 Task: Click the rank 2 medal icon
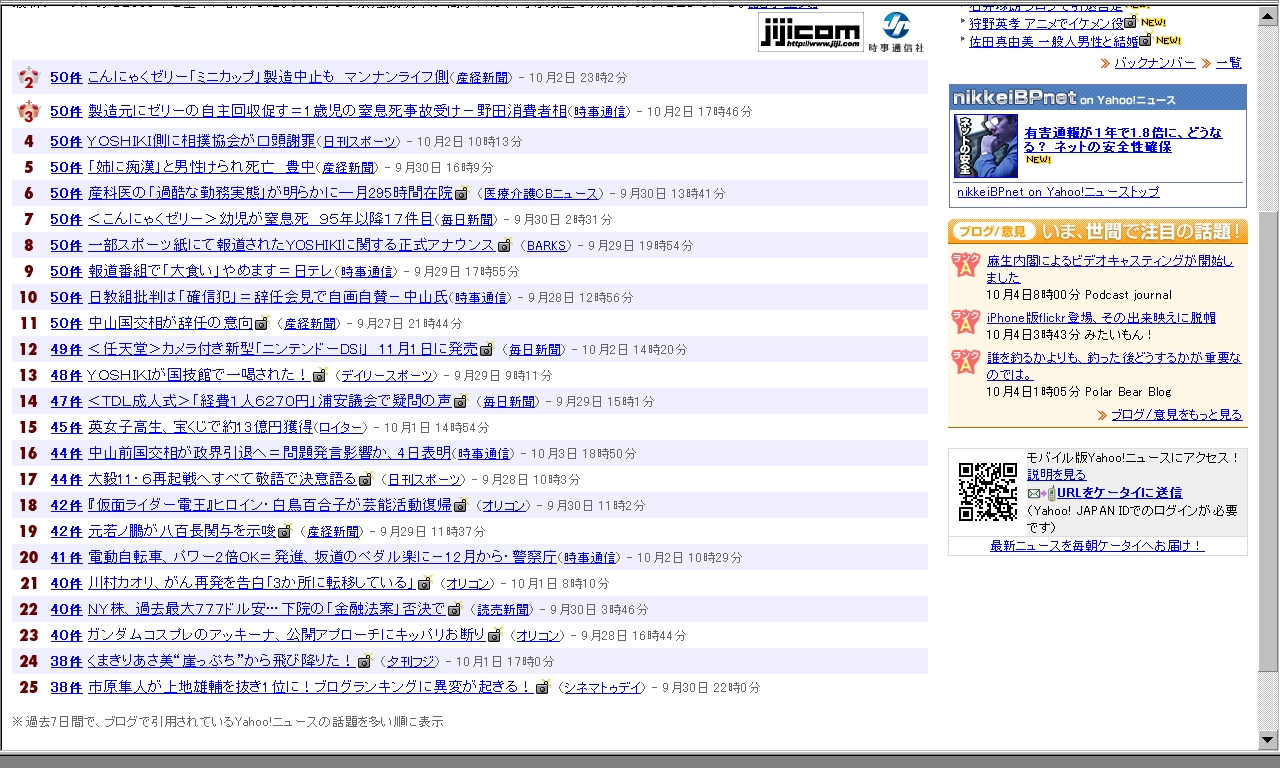(x=29, y=77)
